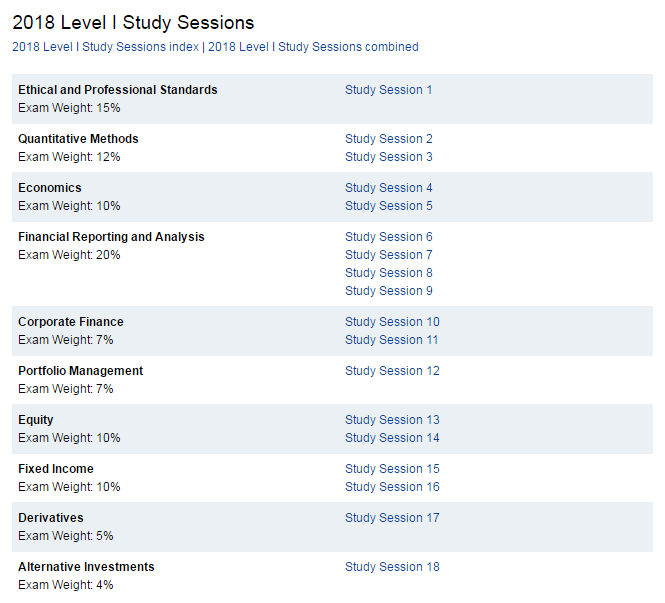This screenshot has width=665, height=603.
Task: Open Study Session 1 link
Action: [x=388, y=90]
